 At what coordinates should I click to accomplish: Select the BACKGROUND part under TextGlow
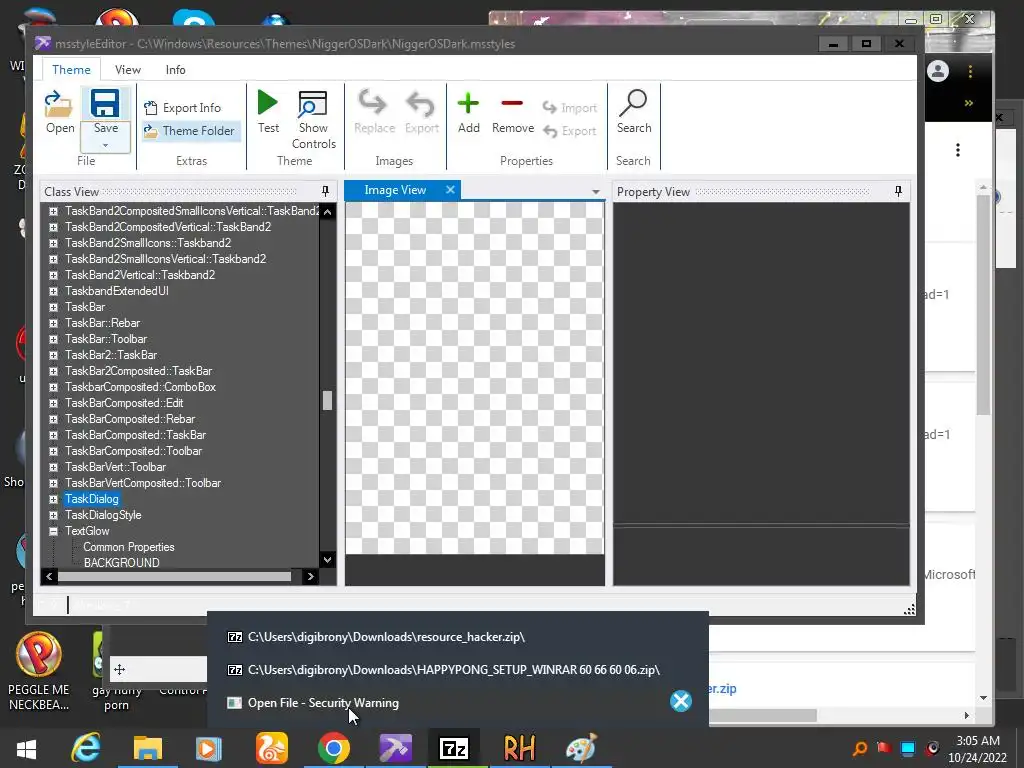pyautogui.click(x=121, y=563)
